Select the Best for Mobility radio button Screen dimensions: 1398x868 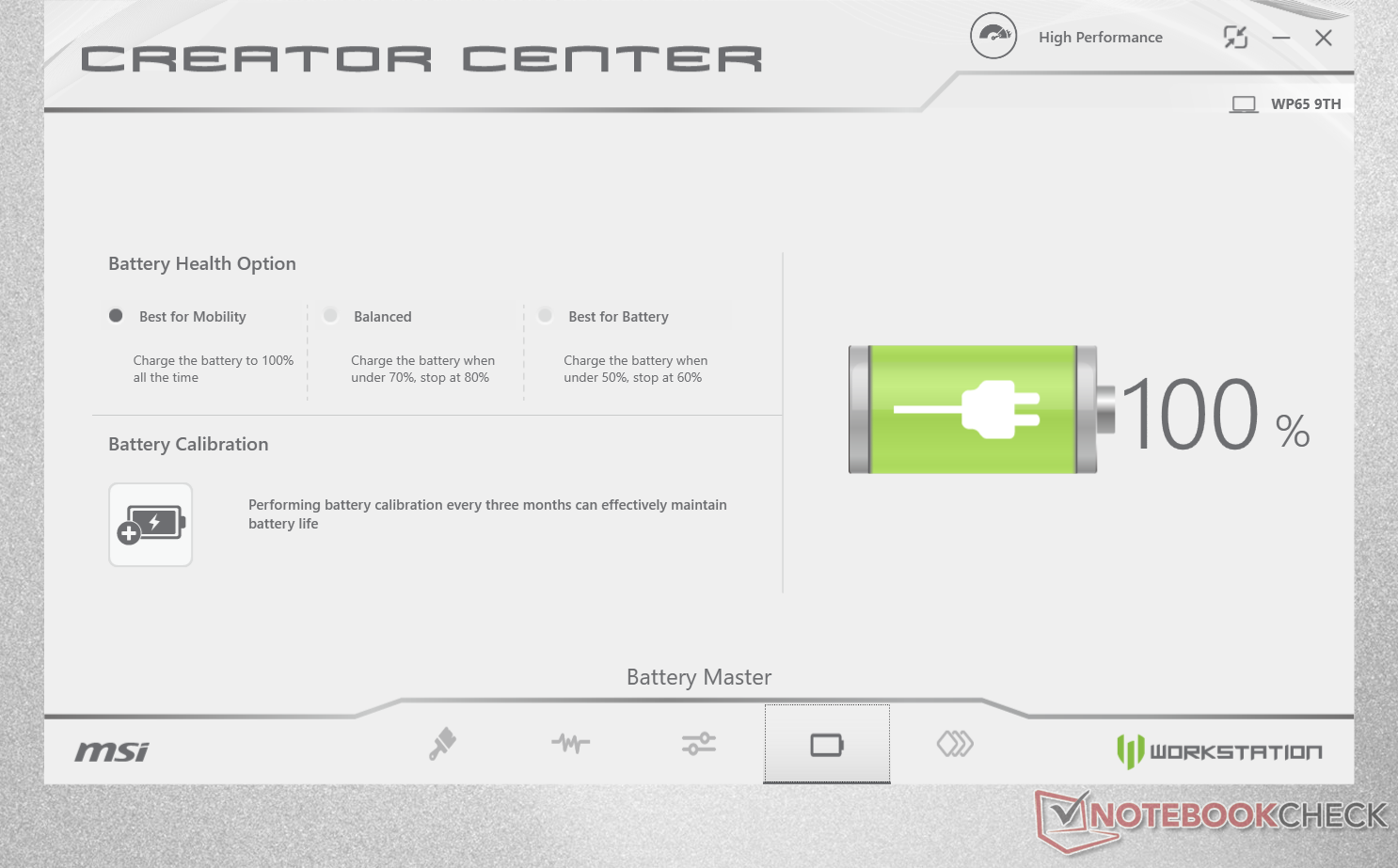[x=116, y=316]
